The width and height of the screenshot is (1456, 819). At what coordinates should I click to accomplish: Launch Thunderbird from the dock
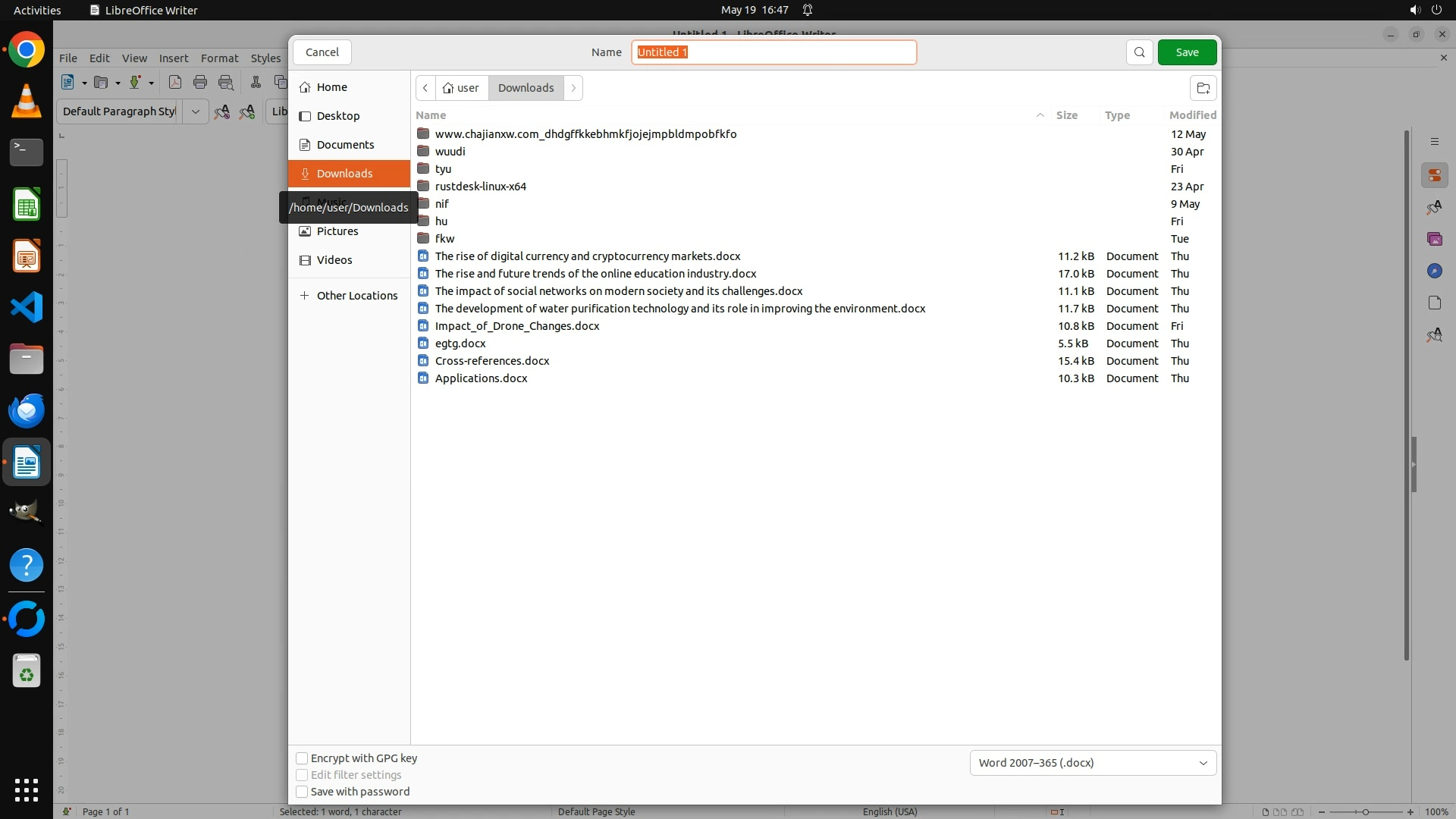27,410
